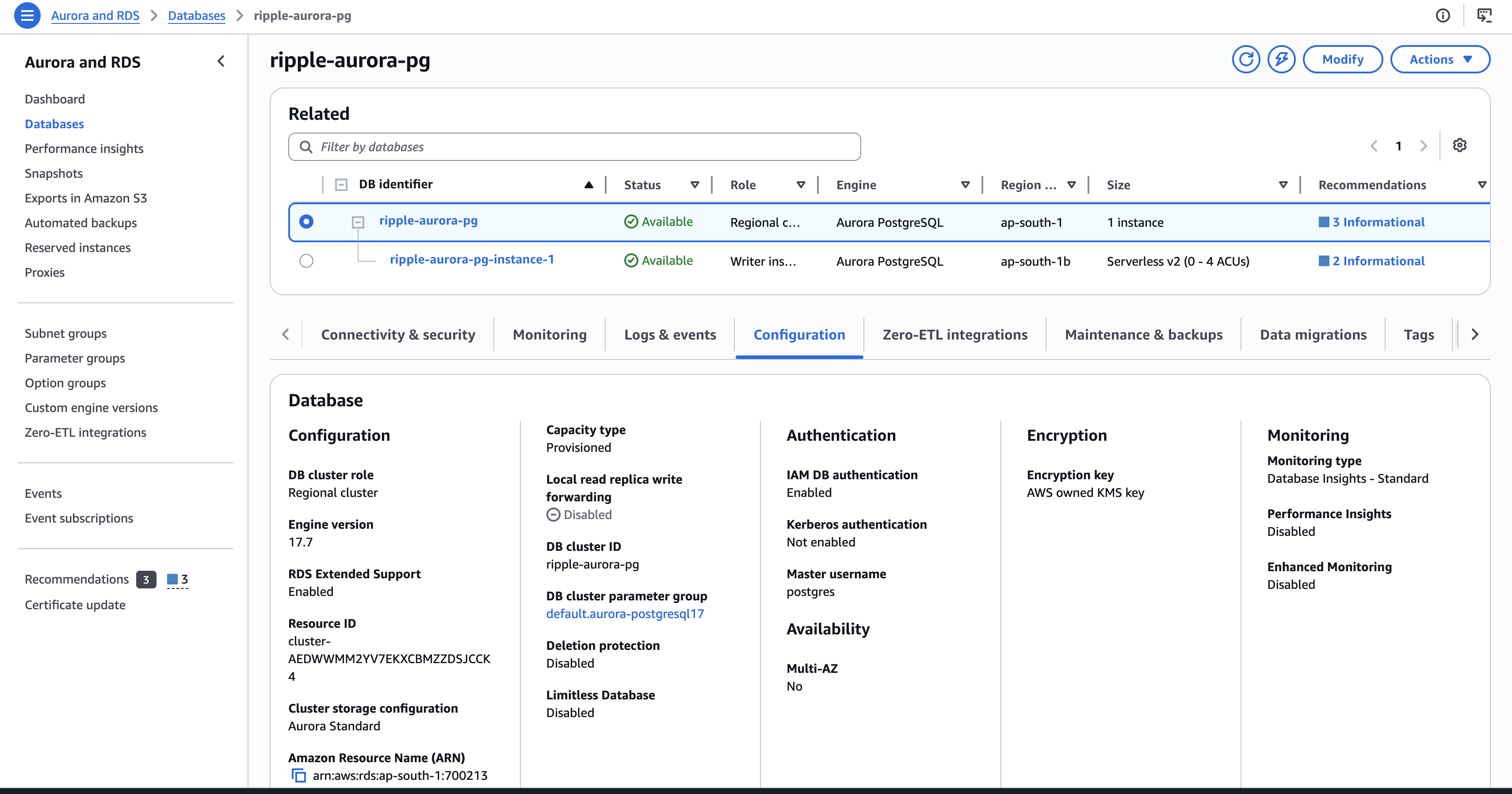Open the CloudShell-style console icon top right
1512x794 pixels.
click(x=1485, y=16)
